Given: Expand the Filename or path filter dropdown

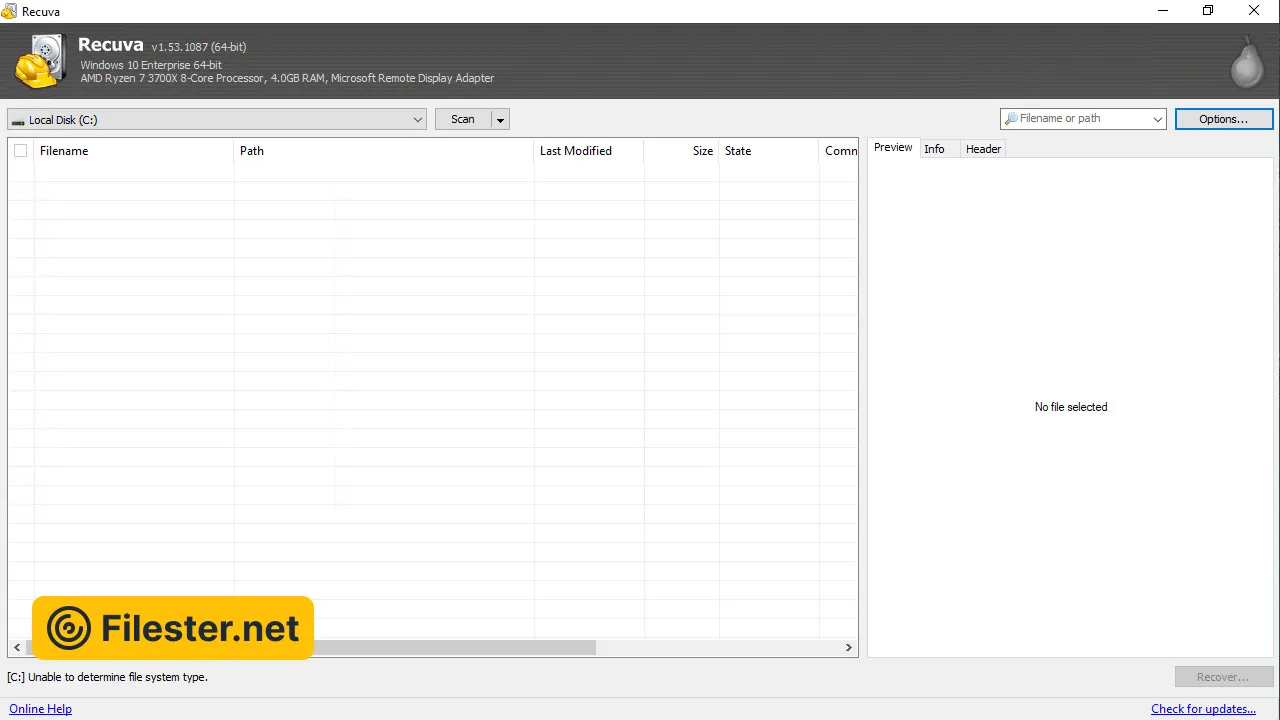Looking at the screenshot, I should point(1158,119).
